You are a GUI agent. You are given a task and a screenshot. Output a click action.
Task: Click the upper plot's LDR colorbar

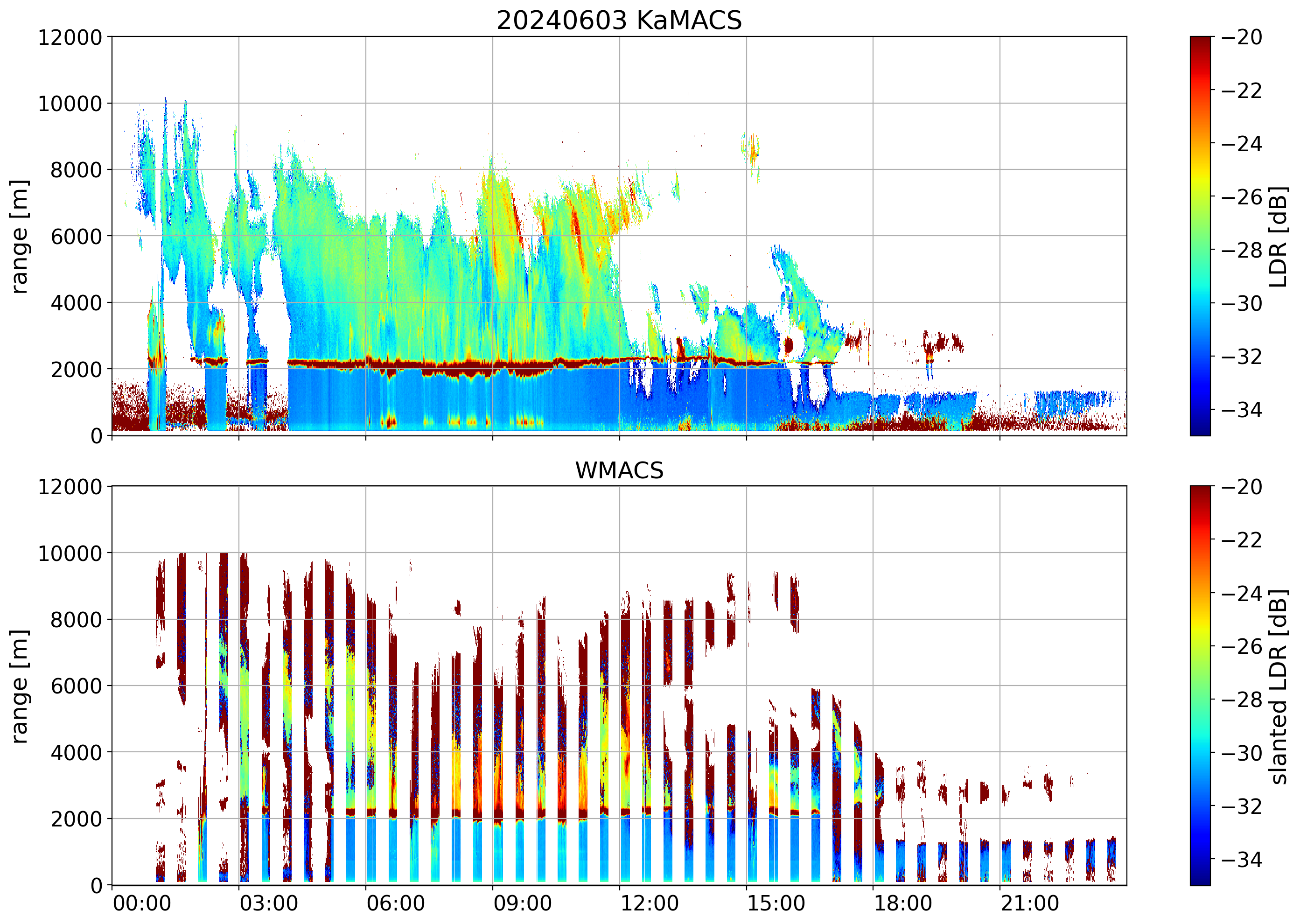pos(1200,236)
